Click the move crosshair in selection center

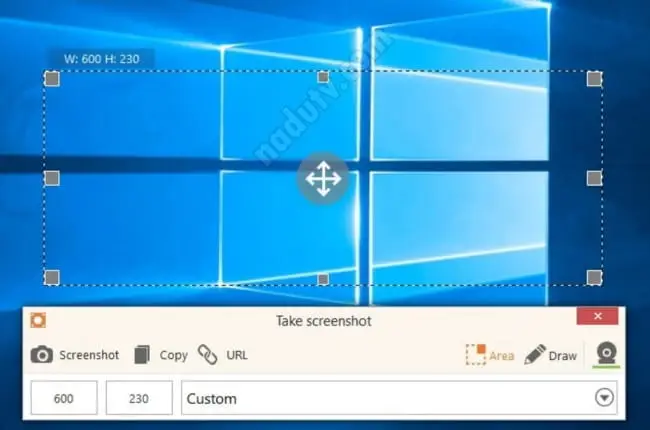323,179
